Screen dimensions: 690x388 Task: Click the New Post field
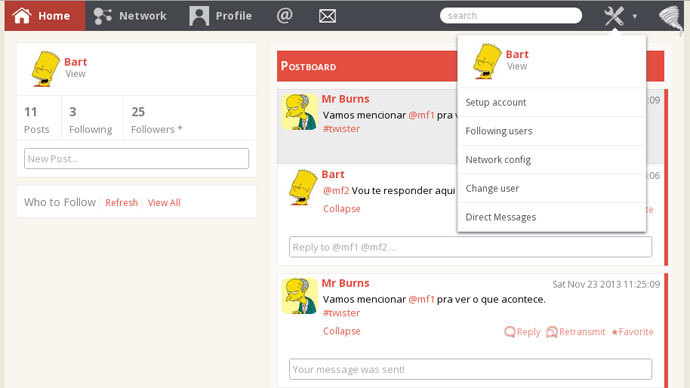(x=136, y=158)
